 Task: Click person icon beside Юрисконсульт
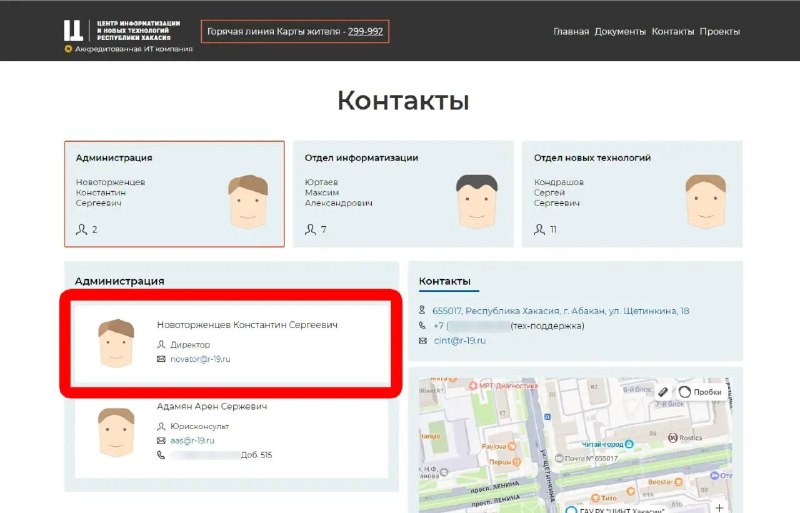(161, 426)
